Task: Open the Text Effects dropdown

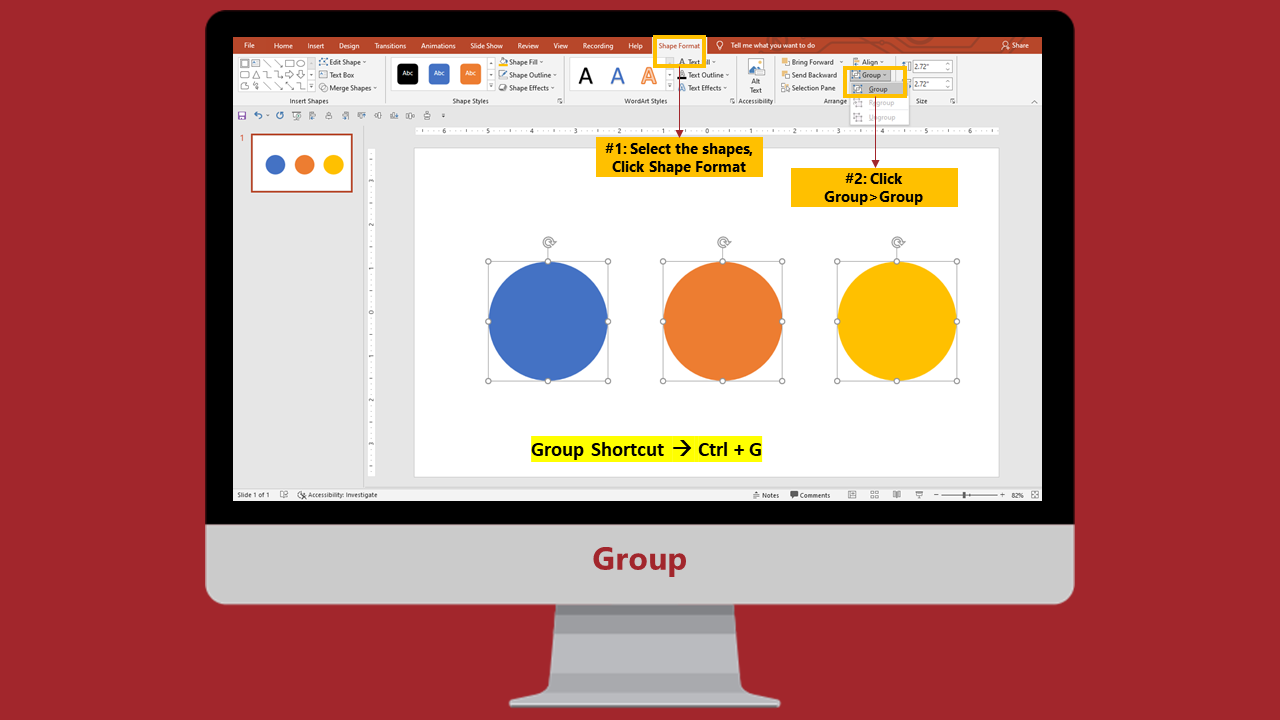Action: tap(703, 88)
